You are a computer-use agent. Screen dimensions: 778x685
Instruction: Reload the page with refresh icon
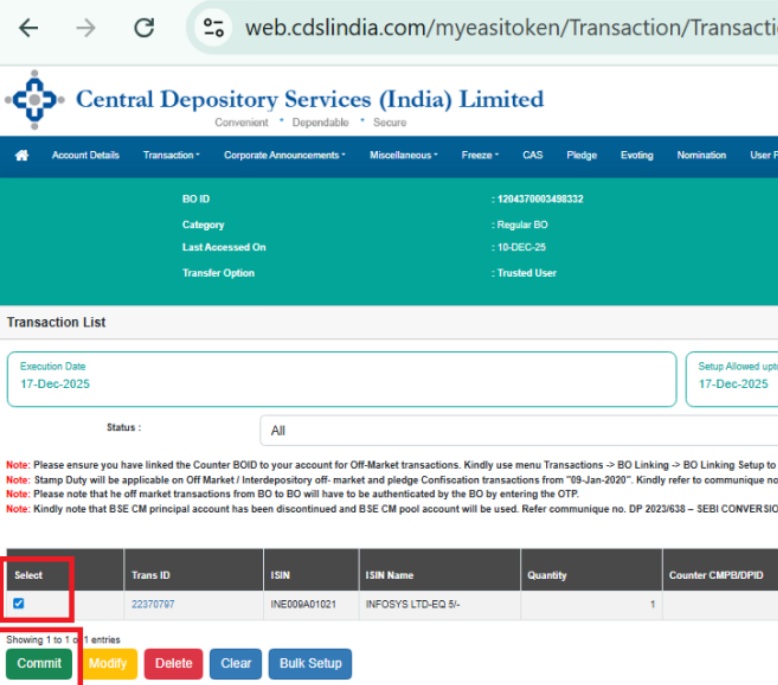tap(144, 28)
